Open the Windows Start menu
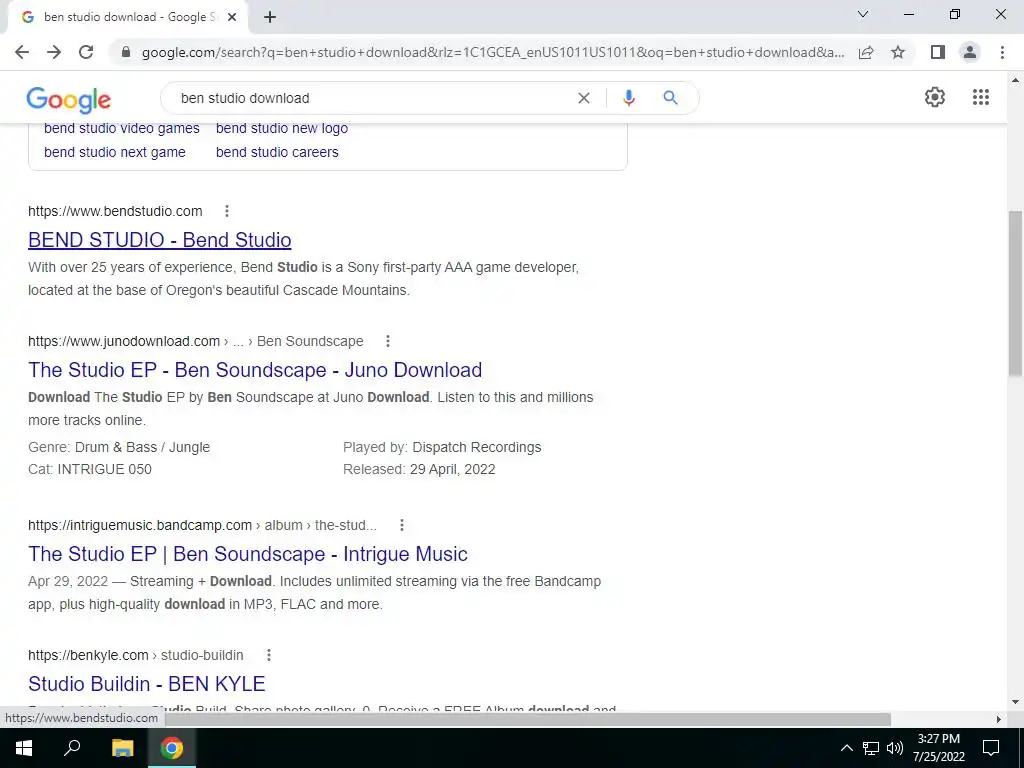 24,748
